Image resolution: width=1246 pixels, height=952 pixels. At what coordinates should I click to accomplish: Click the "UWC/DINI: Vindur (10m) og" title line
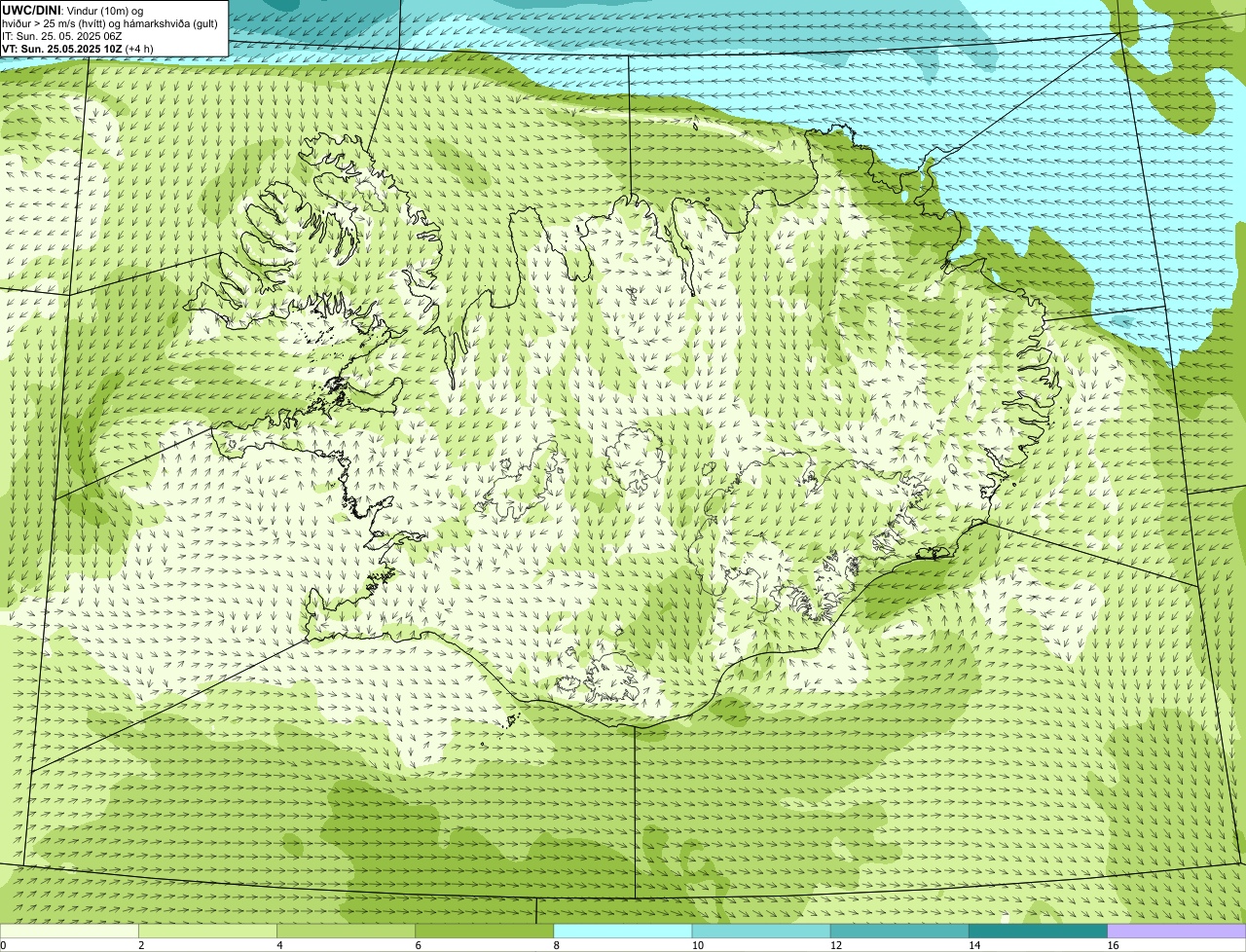pos(73,10)
